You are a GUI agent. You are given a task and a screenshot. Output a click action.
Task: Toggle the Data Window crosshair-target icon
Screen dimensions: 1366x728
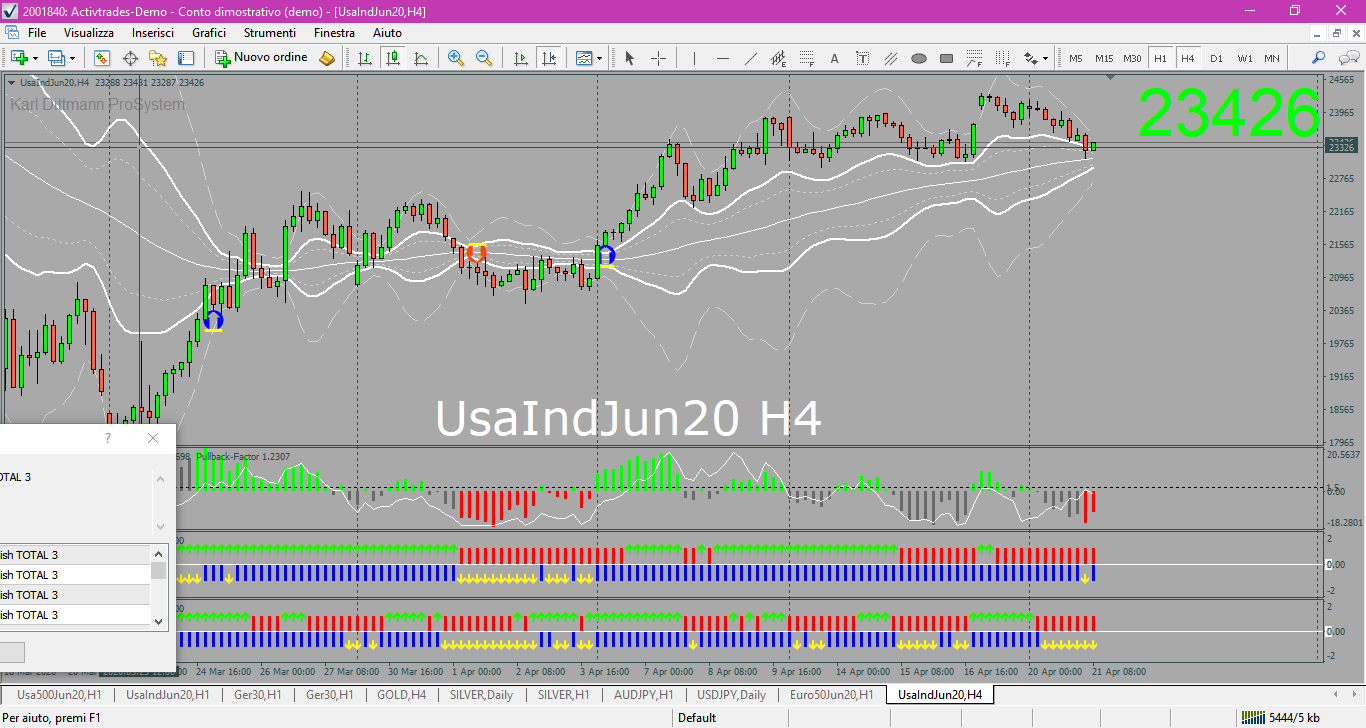(x=130, y=58)
